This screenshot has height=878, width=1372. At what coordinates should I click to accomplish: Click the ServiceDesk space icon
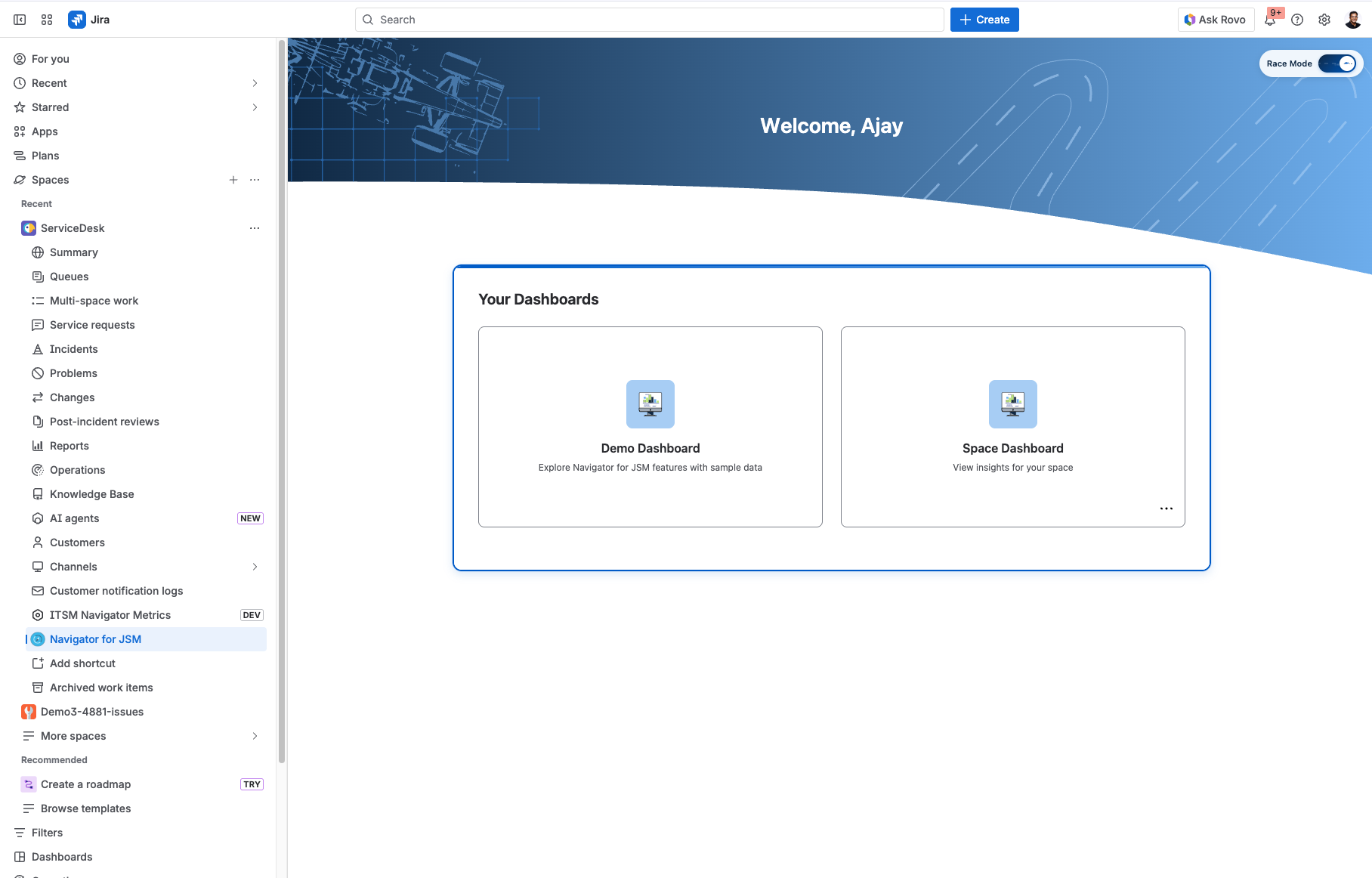click(29, 228)
